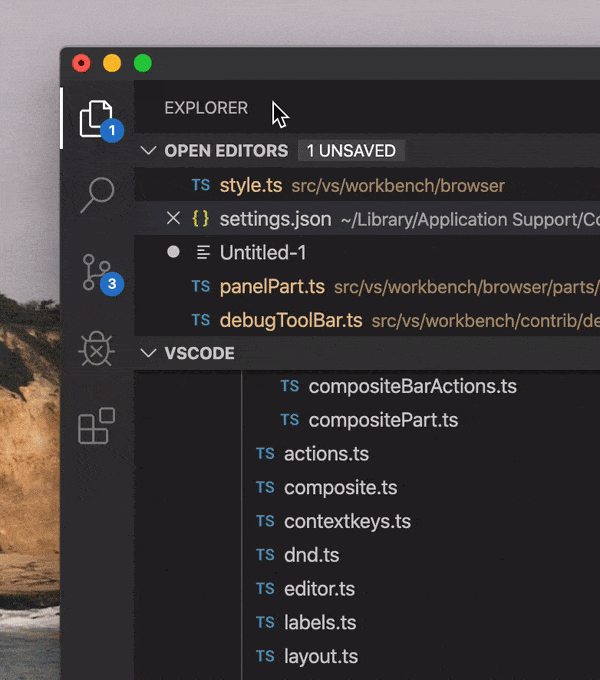Screen dimensions: 600x680
Task: Open dnd.ts from the file tree
Action: point(311,555)
